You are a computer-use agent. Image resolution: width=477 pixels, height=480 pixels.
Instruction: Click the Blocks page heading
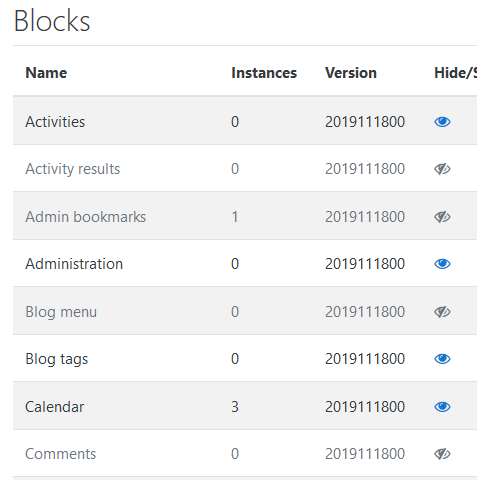click(x=52, y=21)
